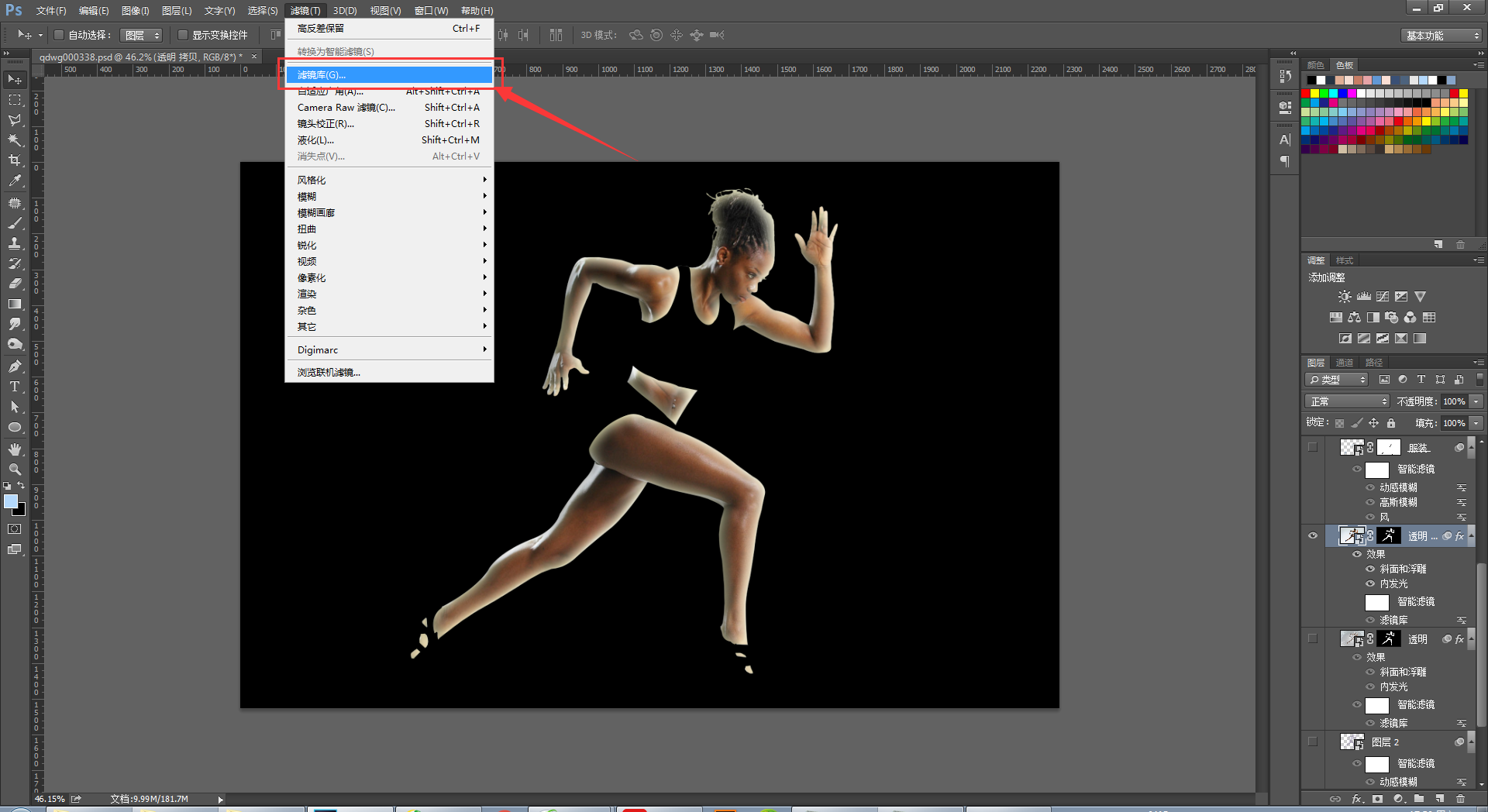
Task: Toggle Quick Mask mode in the toolbox
Action: point(15,529)
